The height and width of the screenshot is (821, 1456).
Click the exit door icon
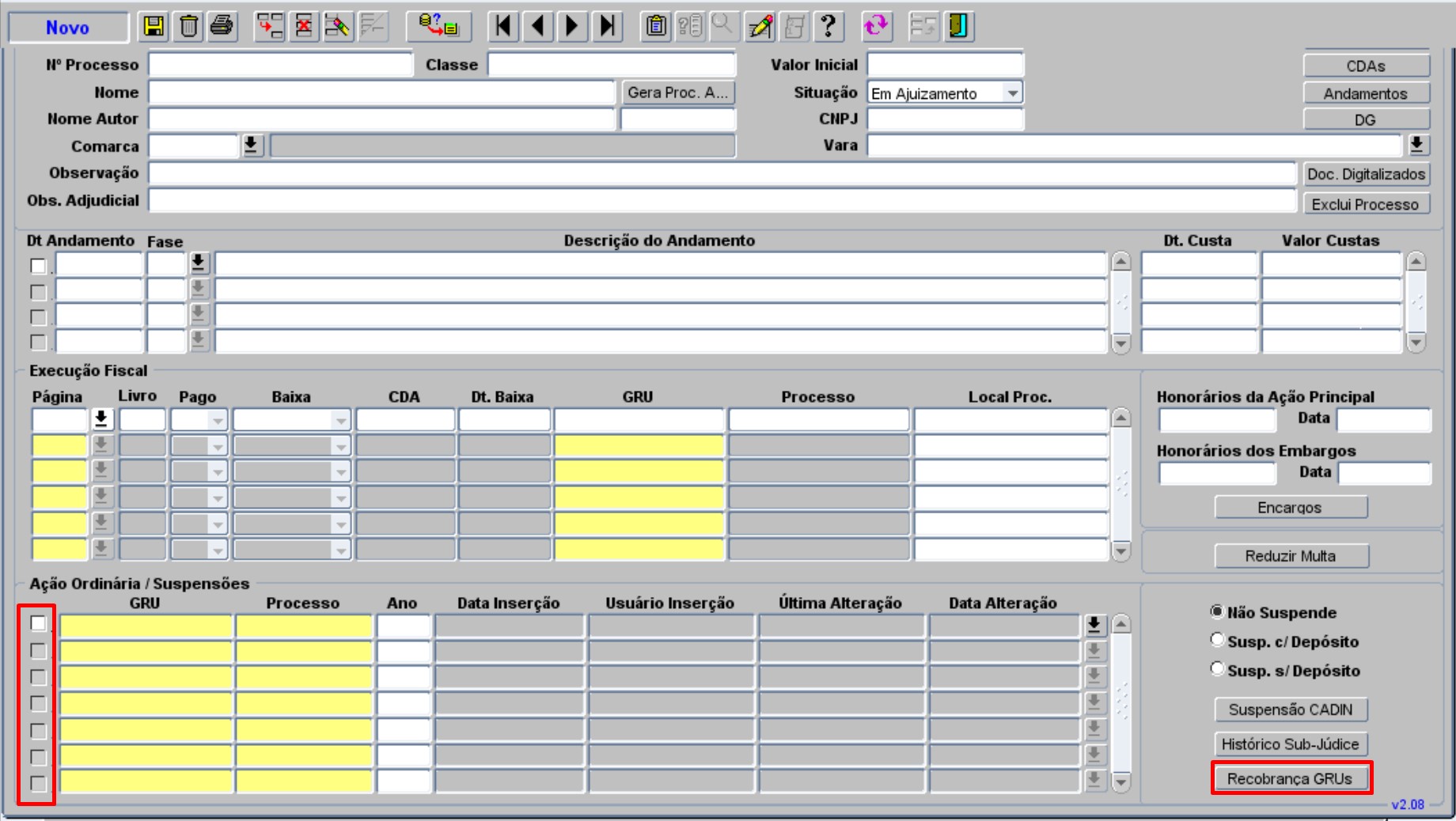coord(958,26)
